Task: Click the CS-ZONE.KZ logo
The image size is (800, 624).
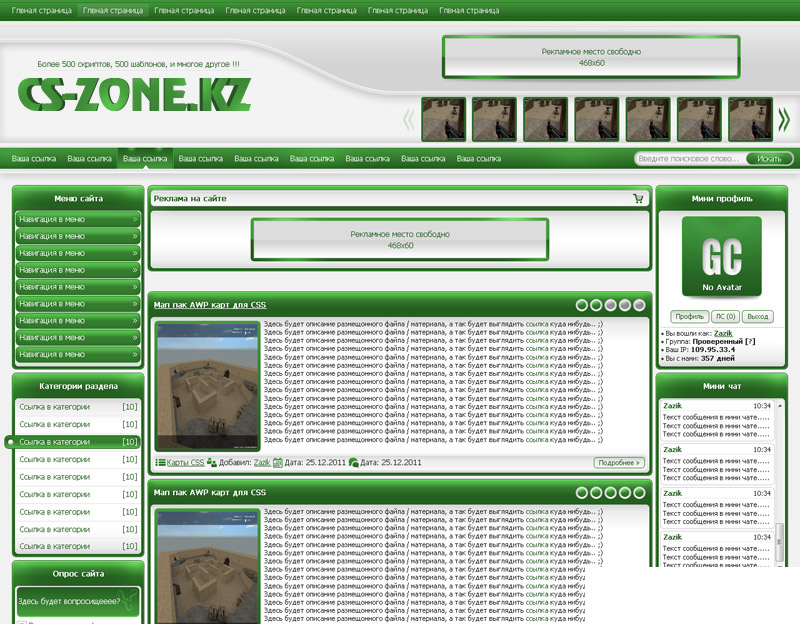Action: click(x=135, y=95)
